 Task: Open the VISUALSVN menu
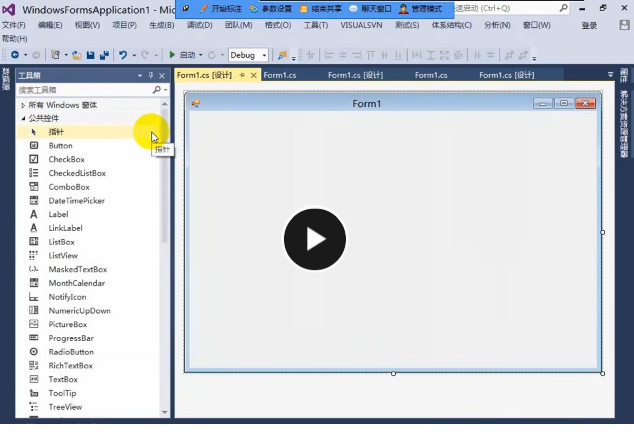pos(361,25)
